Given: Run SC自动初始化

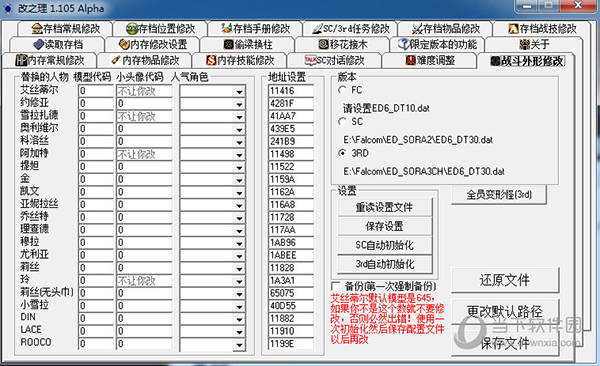Looking at the screenshot, I should 385,245.
